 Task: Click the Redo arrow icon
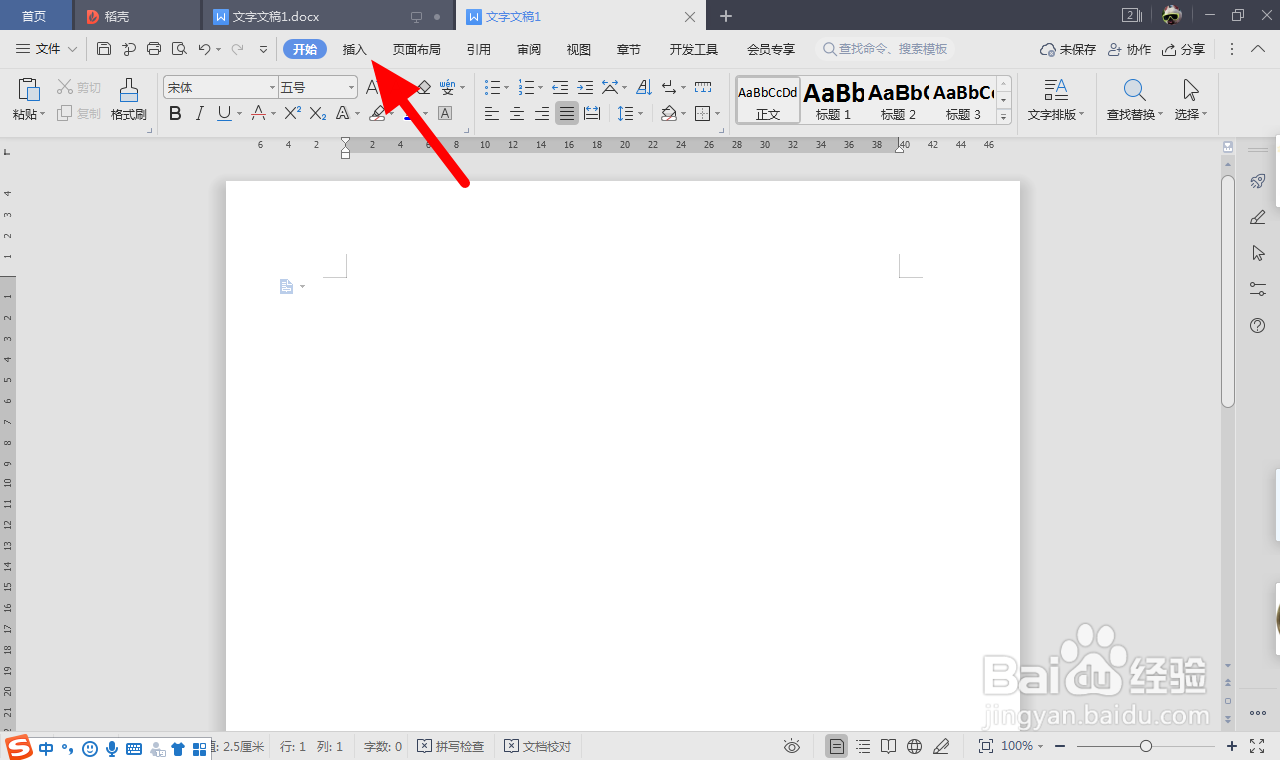pyautogui.click(x=238, y=49)
